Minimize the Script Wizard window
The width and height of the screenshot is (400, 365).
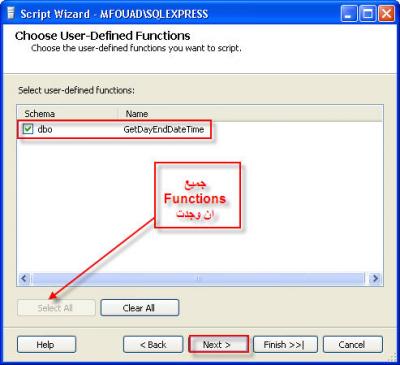click(x=349, y=14)
